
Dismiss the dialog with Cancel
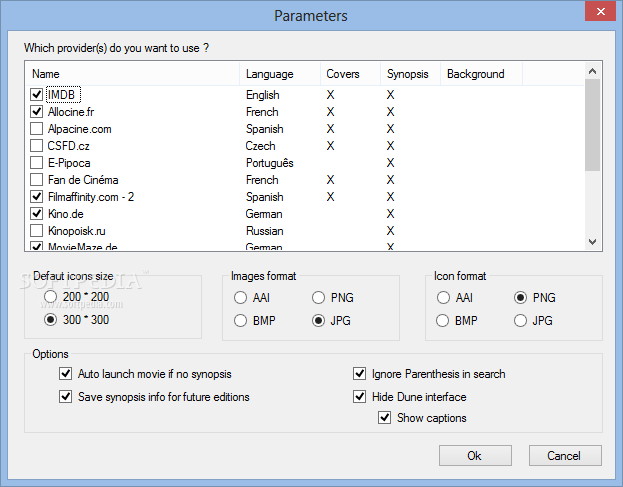click(x=565, y=455)
